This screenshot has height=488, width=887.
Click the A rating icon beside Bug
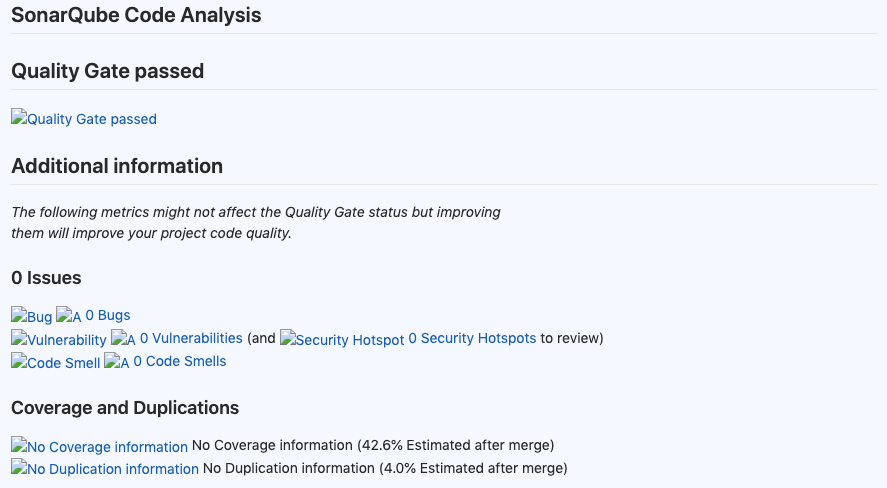pos(69,317)
